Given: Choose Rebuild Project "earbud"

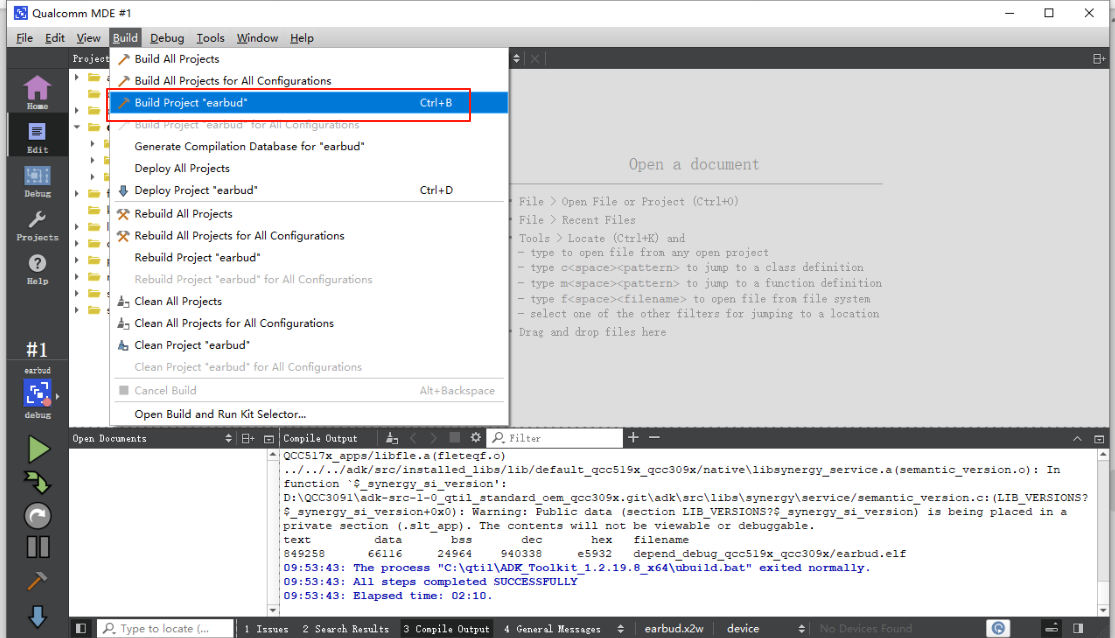Looking at the screenshot, I should click(x=309, y=257).
